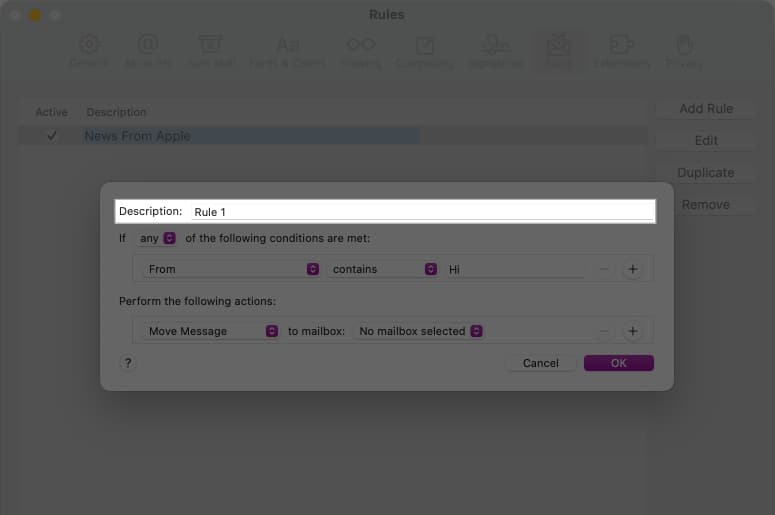This screenshot has width=775, height=515.
Task: Open the Signatures preferences tab
Action: [495, 51]
